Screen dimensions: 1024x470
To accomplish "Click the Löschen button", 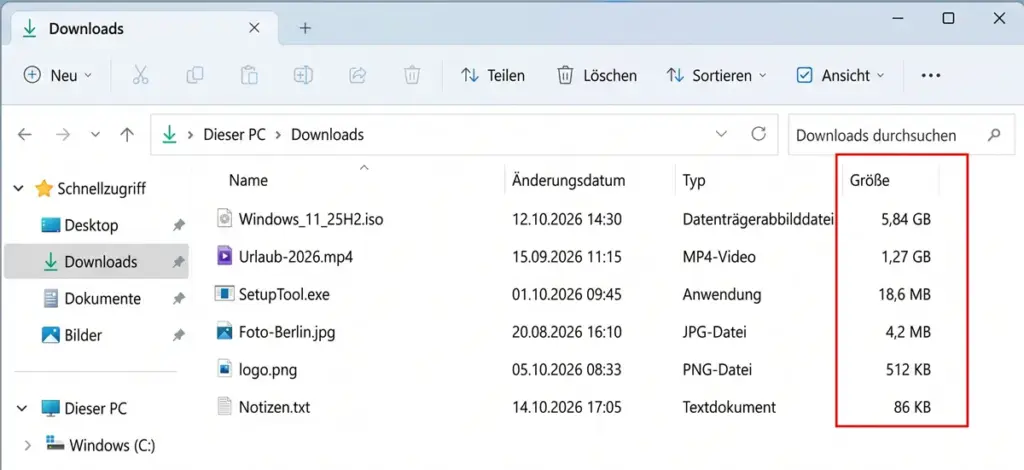I will (x=597, y=76).
